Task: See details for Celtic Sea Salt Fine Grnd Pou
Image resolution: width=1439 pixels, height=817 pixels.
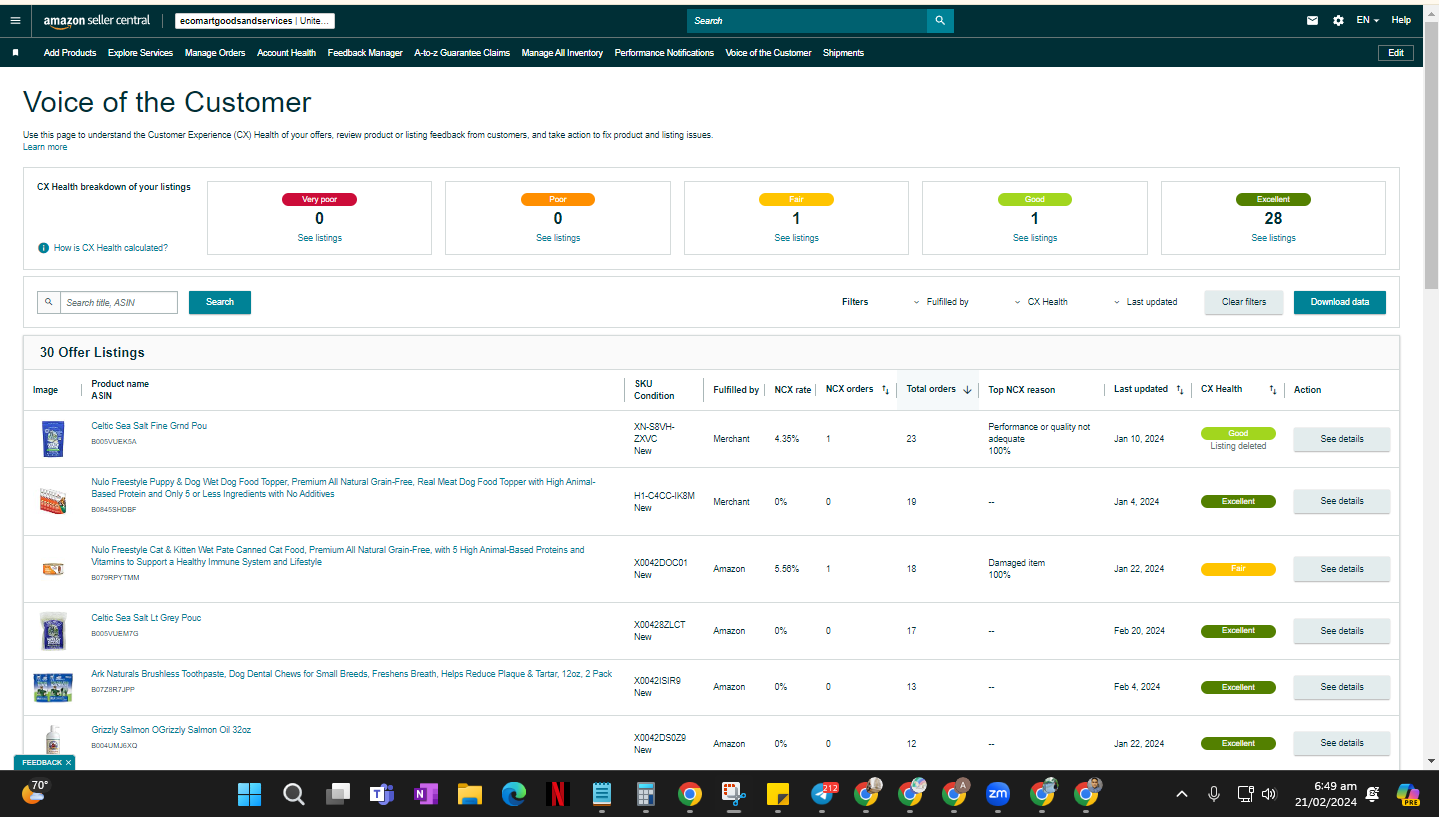Action: (x=1342, y=439)
